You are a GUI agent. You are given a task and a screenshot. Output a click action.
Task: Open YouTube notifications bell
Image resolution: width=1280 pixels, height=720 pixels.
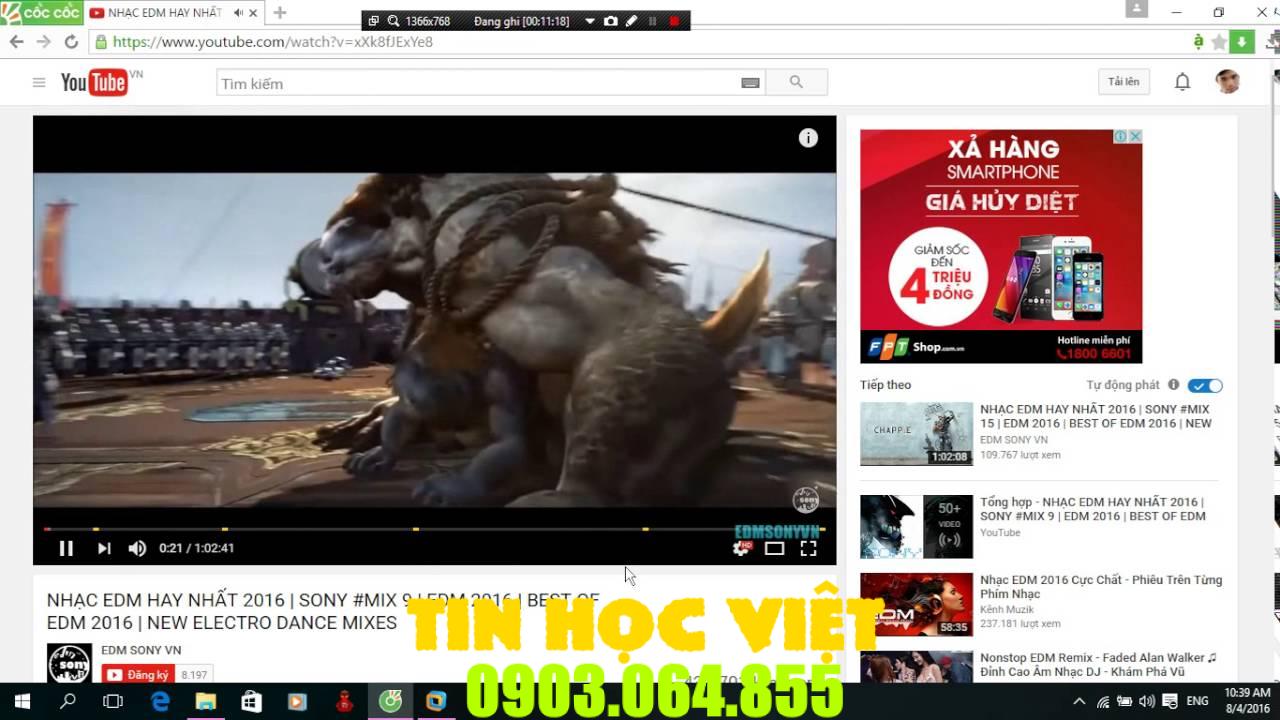tap(1182, 82)
